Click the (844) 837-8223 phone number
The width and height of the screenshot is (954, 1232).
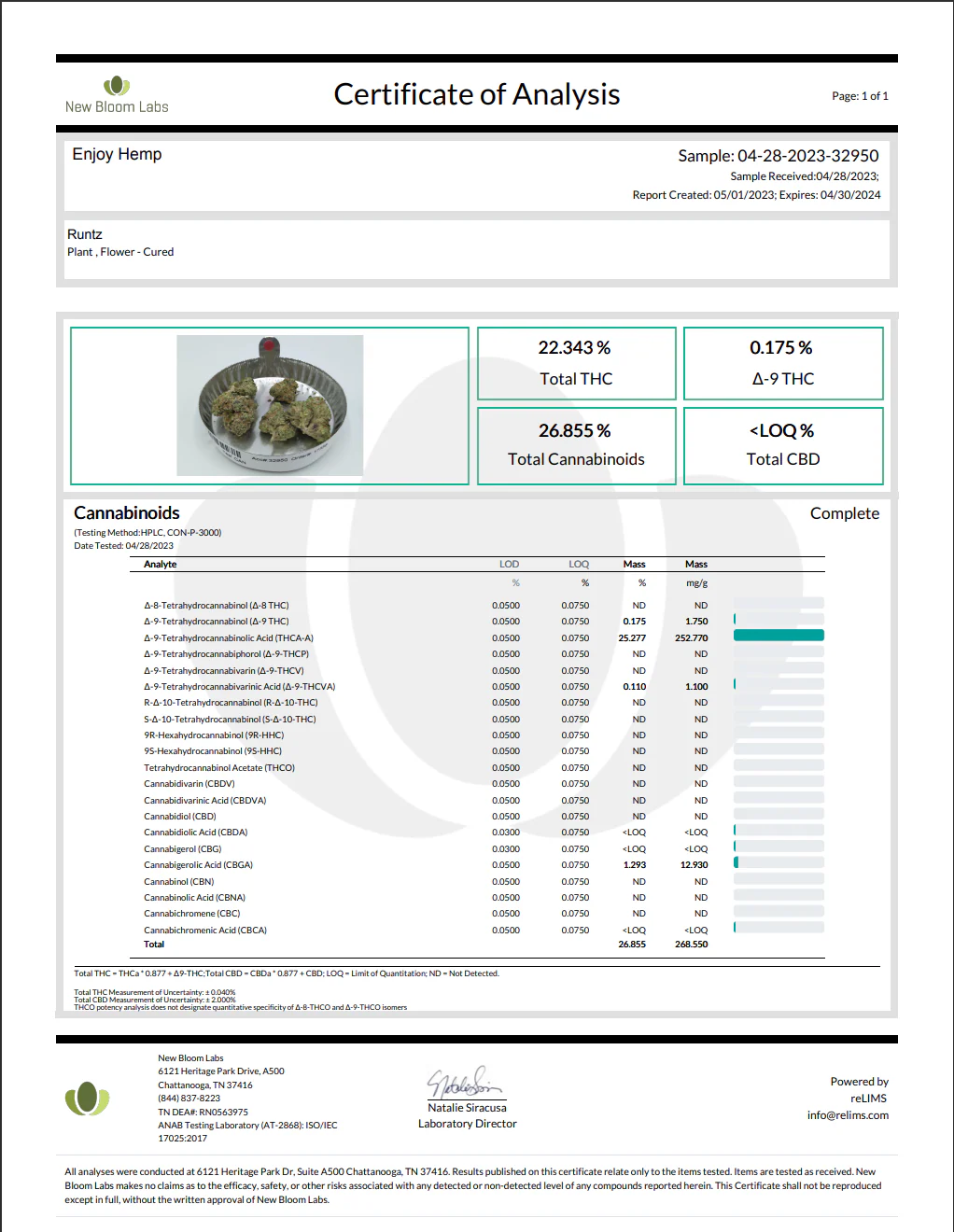[x=189, y=1099]
